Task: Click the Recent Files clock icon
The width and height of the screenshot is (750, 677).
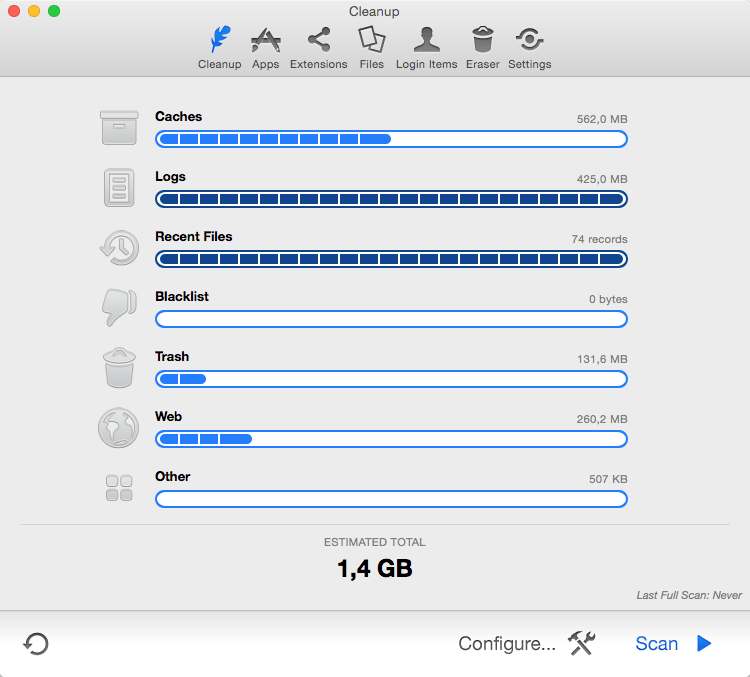Action: (120, 247)
